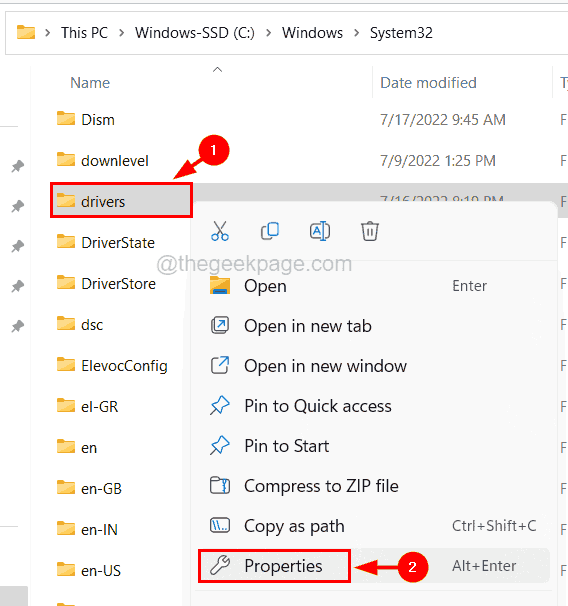
Task: Click the downlevel folder icon
Action: [x=66, y=159]
